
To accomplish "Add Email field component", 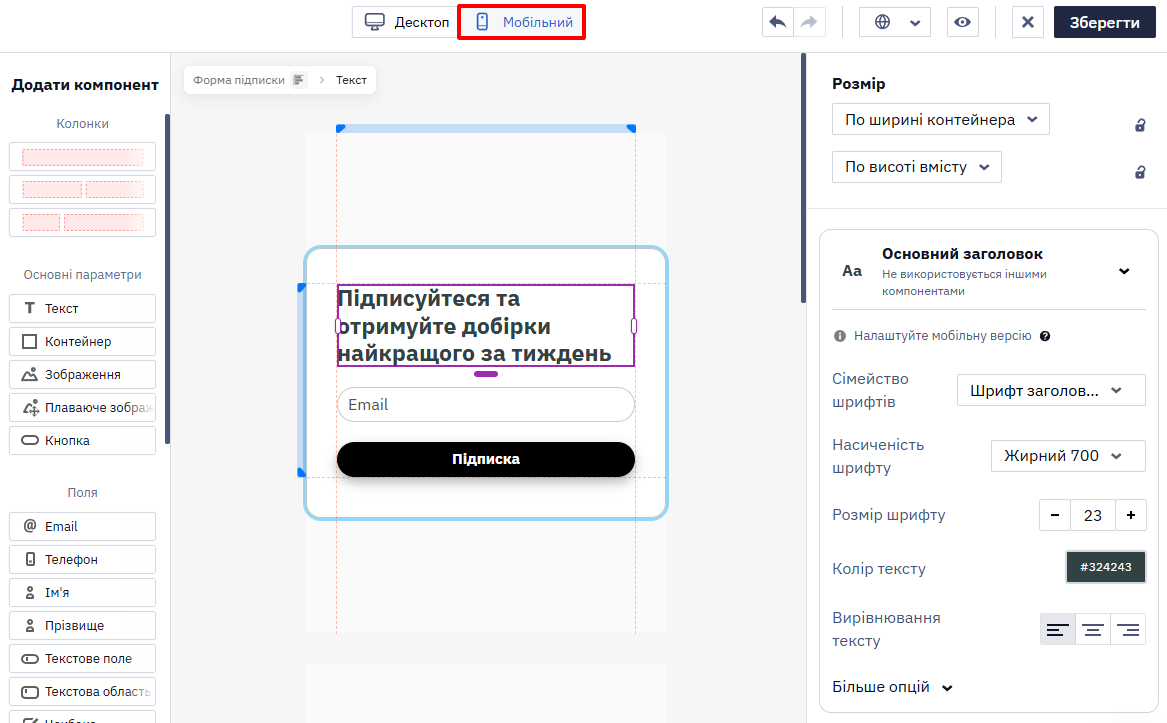I will click(x=83, y=526).
